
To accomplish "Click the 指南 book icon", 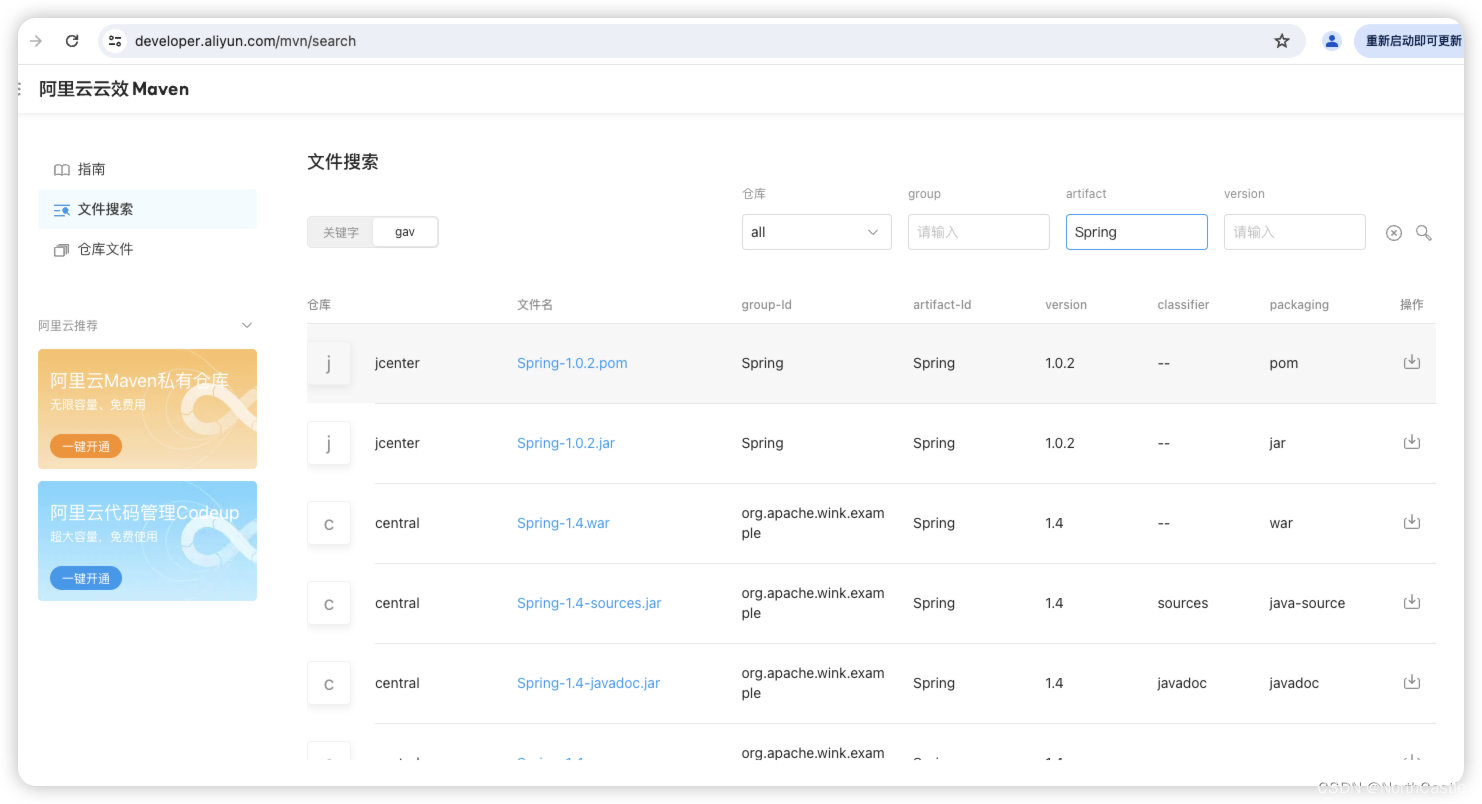I will click(x=62, y=170).
